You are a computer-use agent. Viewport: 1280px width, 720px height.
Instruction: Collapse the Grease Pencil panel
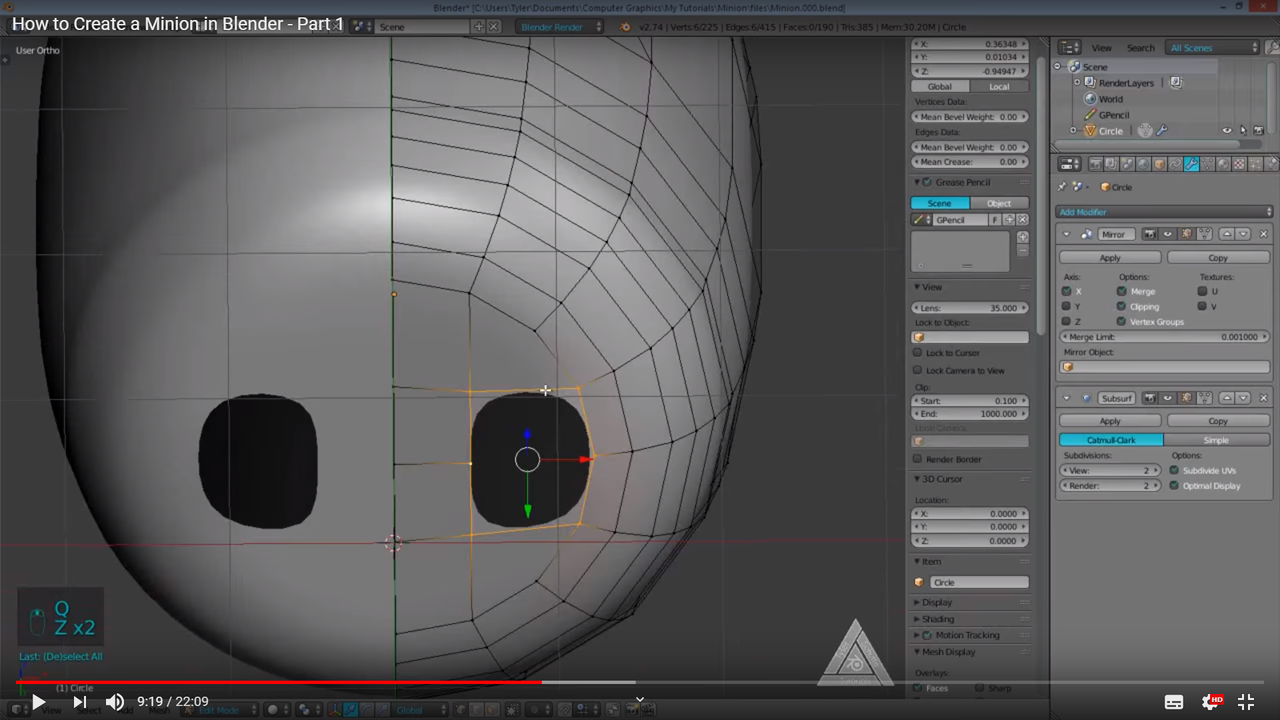[x=917, y=182]
